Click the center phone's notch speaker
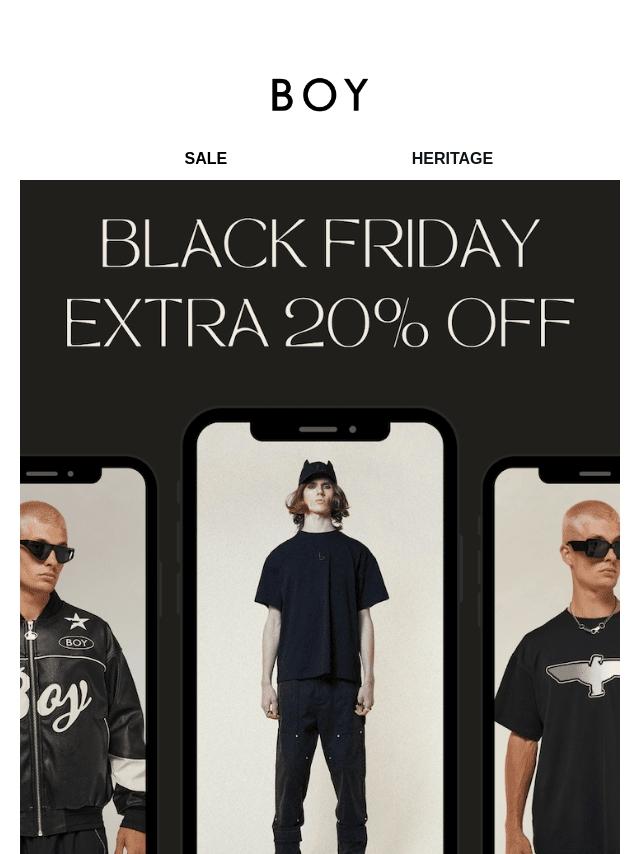The width and height of the screenshot is (640, 854). tap(318, 429)
